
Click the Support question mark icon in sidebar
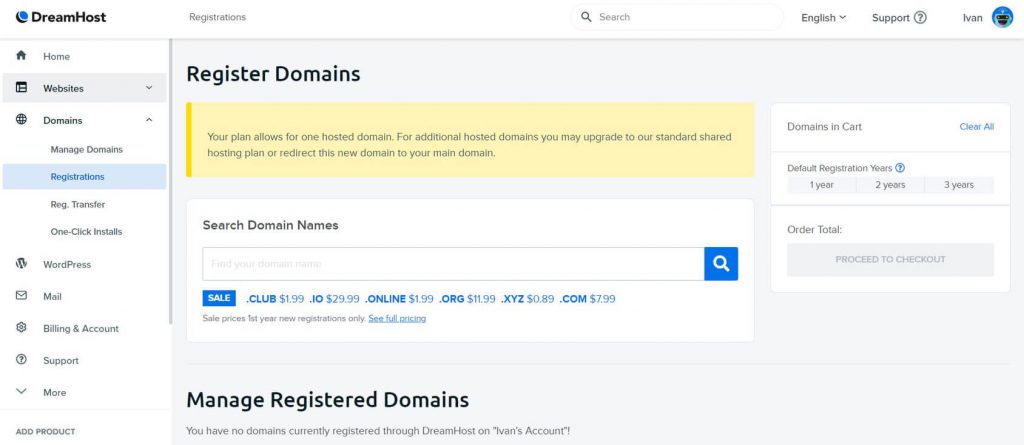click(22, 359)
